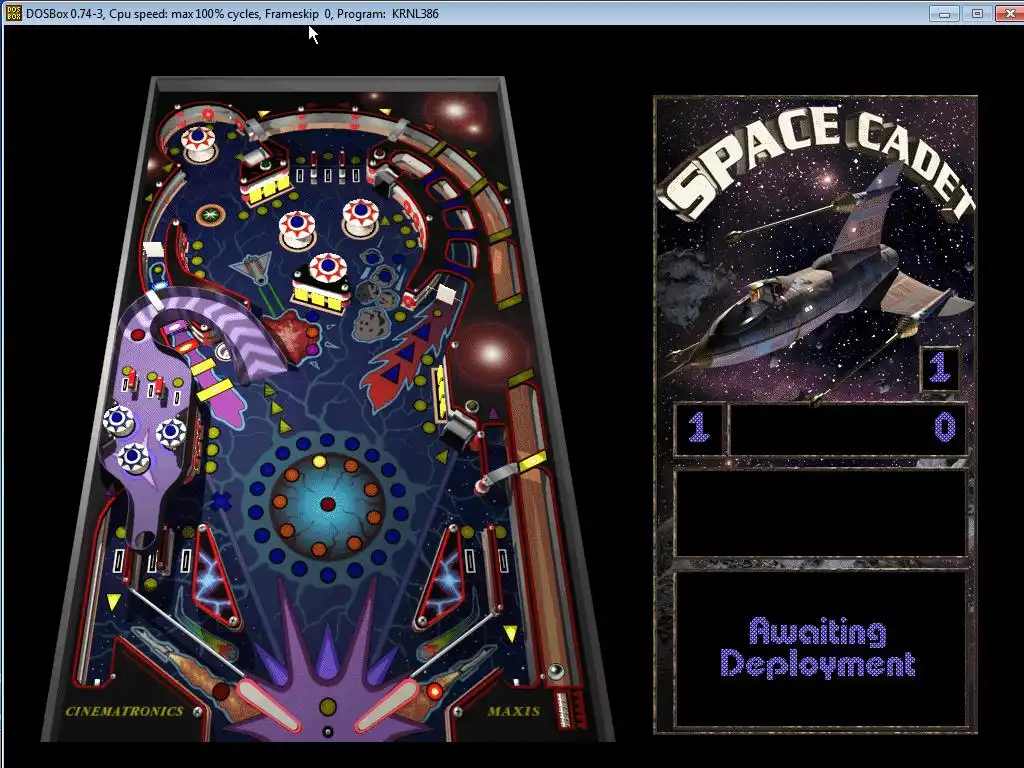The height and width of the screenshot is (768, 1024).
Task: Click the green radar target light
Action: tap(210, 214)
